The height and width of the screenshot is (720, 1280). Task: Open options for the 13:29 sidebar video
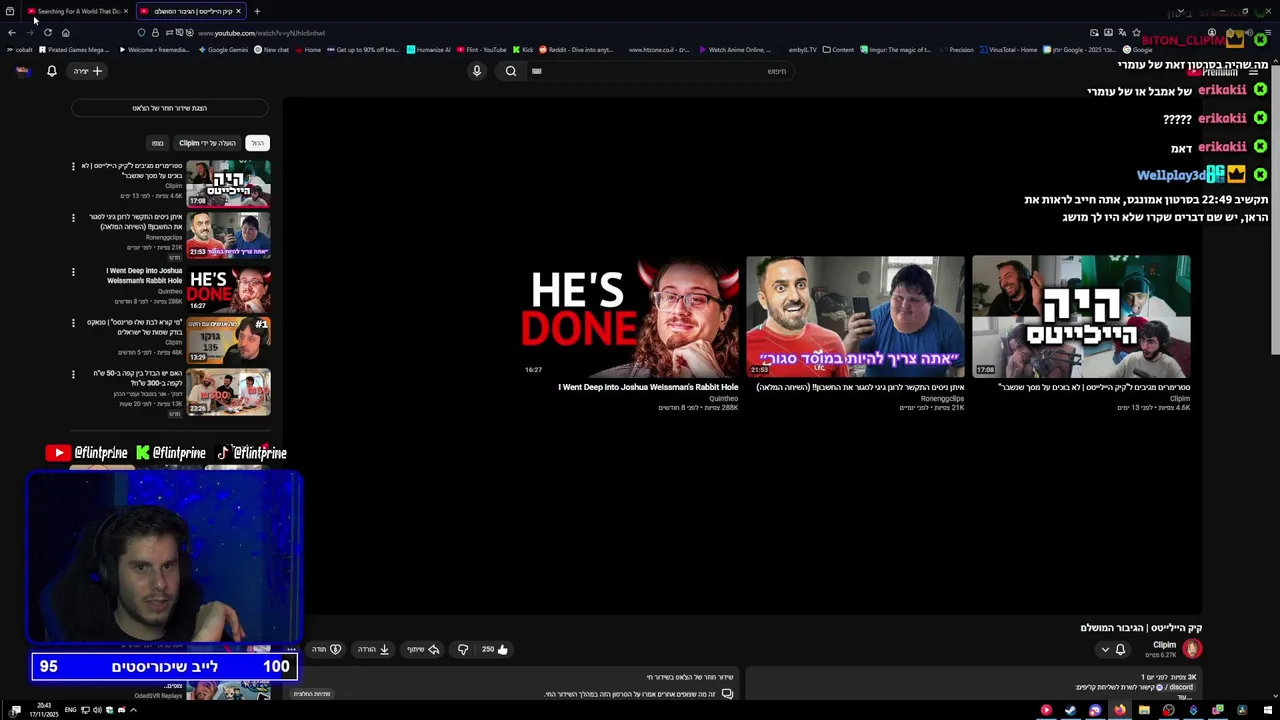(73, 323)
